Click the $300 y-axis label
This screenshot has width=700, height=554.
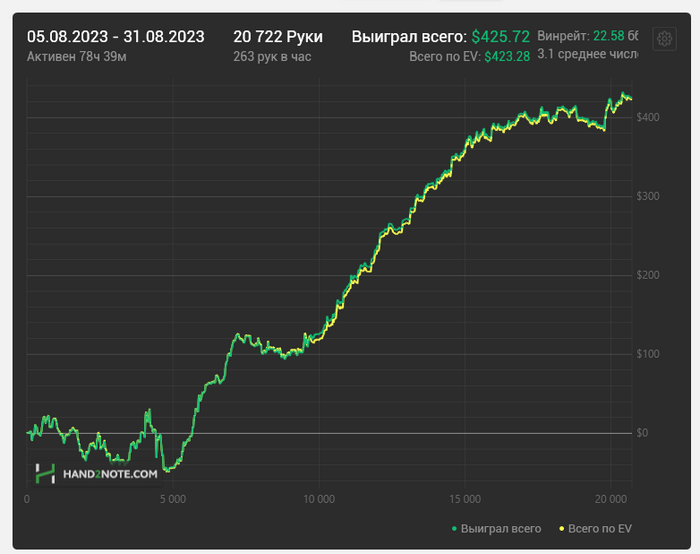648,196
